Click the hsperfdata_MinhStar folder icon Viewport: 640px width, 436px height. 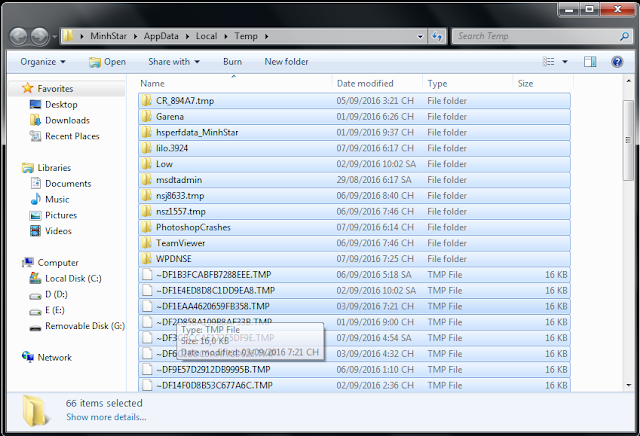coord(147,132)
